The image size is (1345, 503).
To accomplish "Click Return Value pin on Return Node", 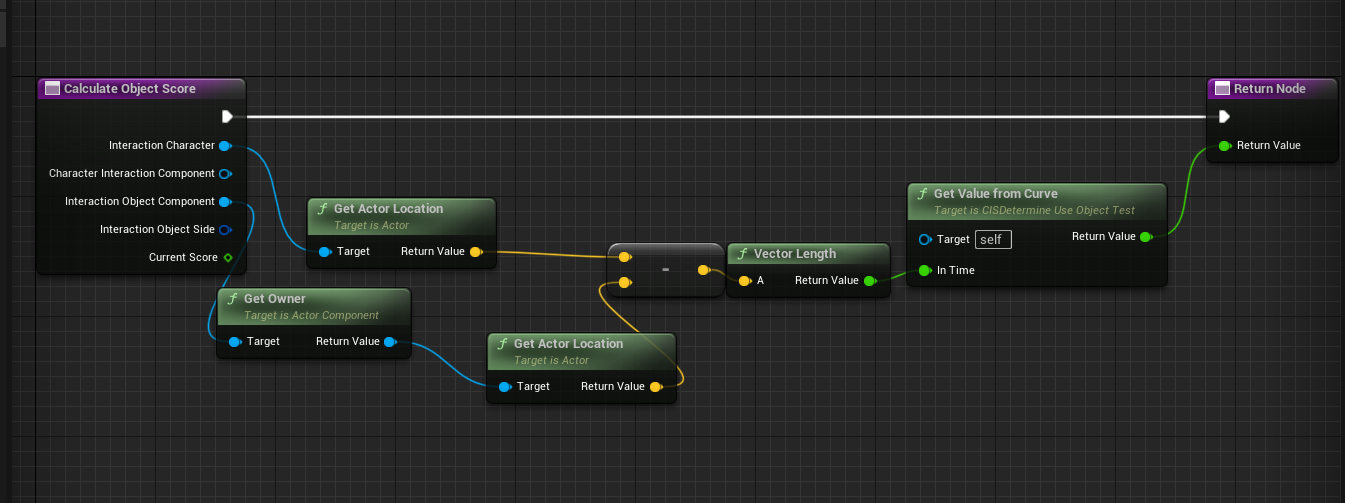I will pyautogui.click(x=1224, y=146).
